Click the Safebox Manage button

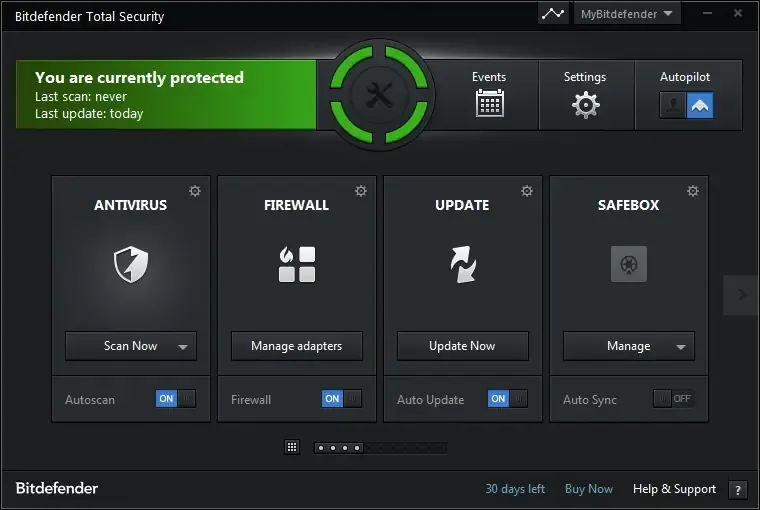click(x=629, y=346)
